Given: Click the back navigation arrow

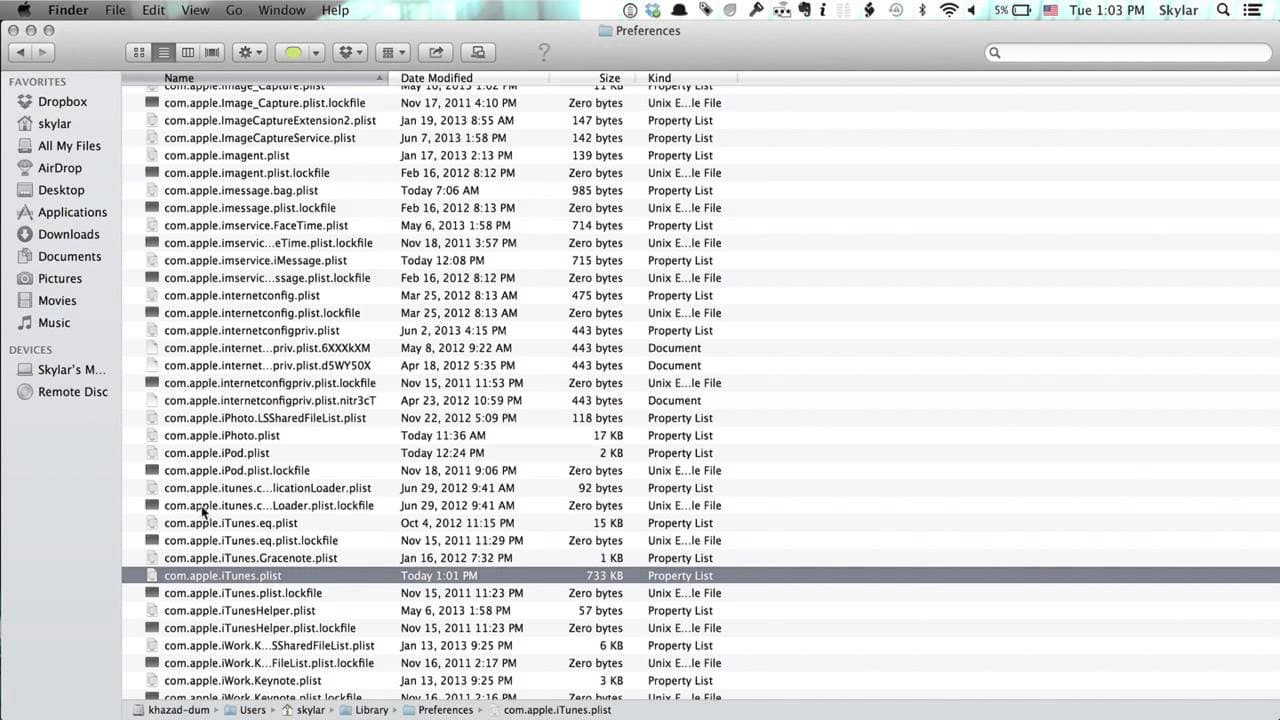Looking at the screenshot, I should (x=20, y=52).
